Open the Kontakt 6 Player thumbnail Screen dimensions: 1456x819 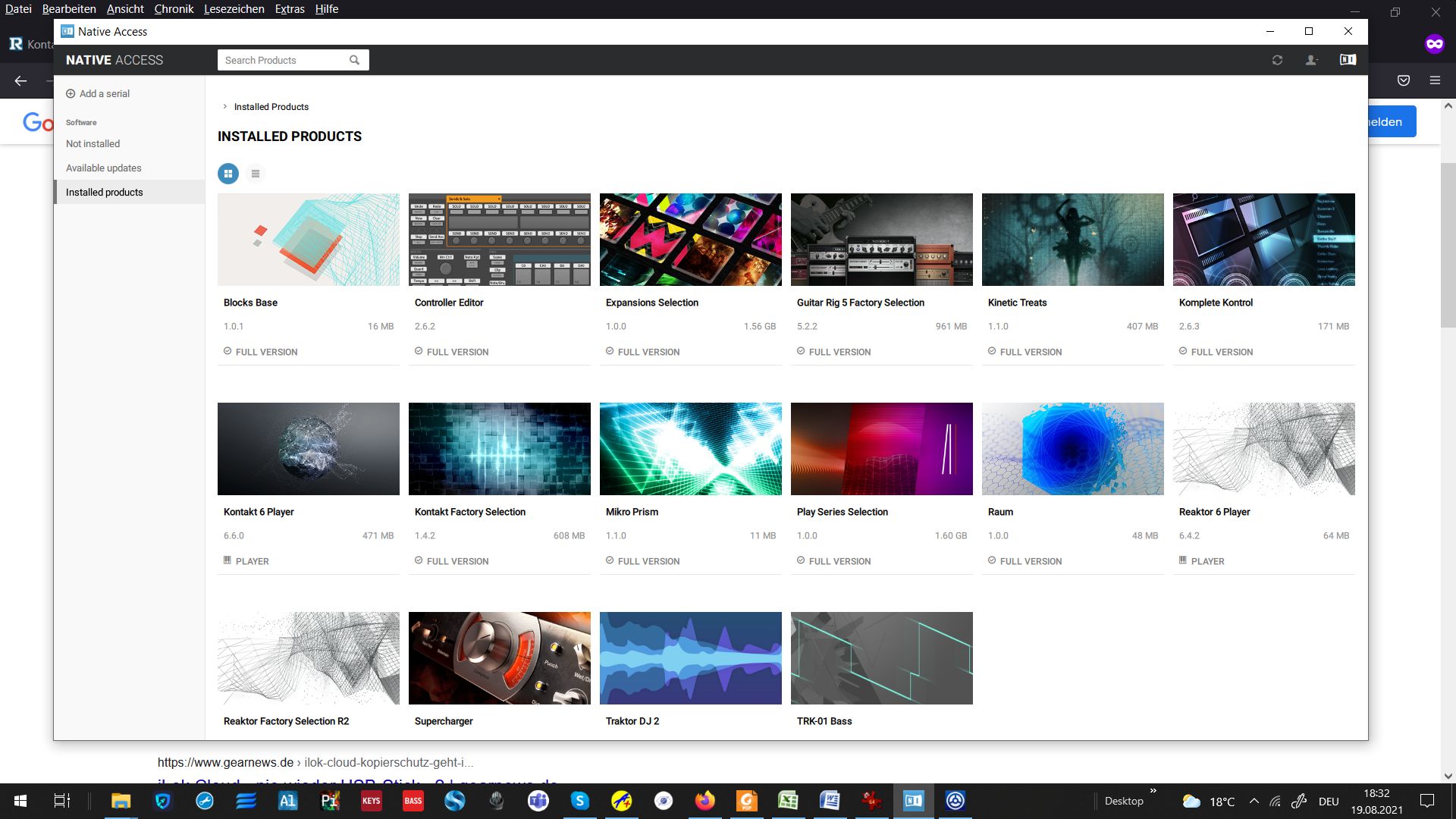tap(309, 449)
